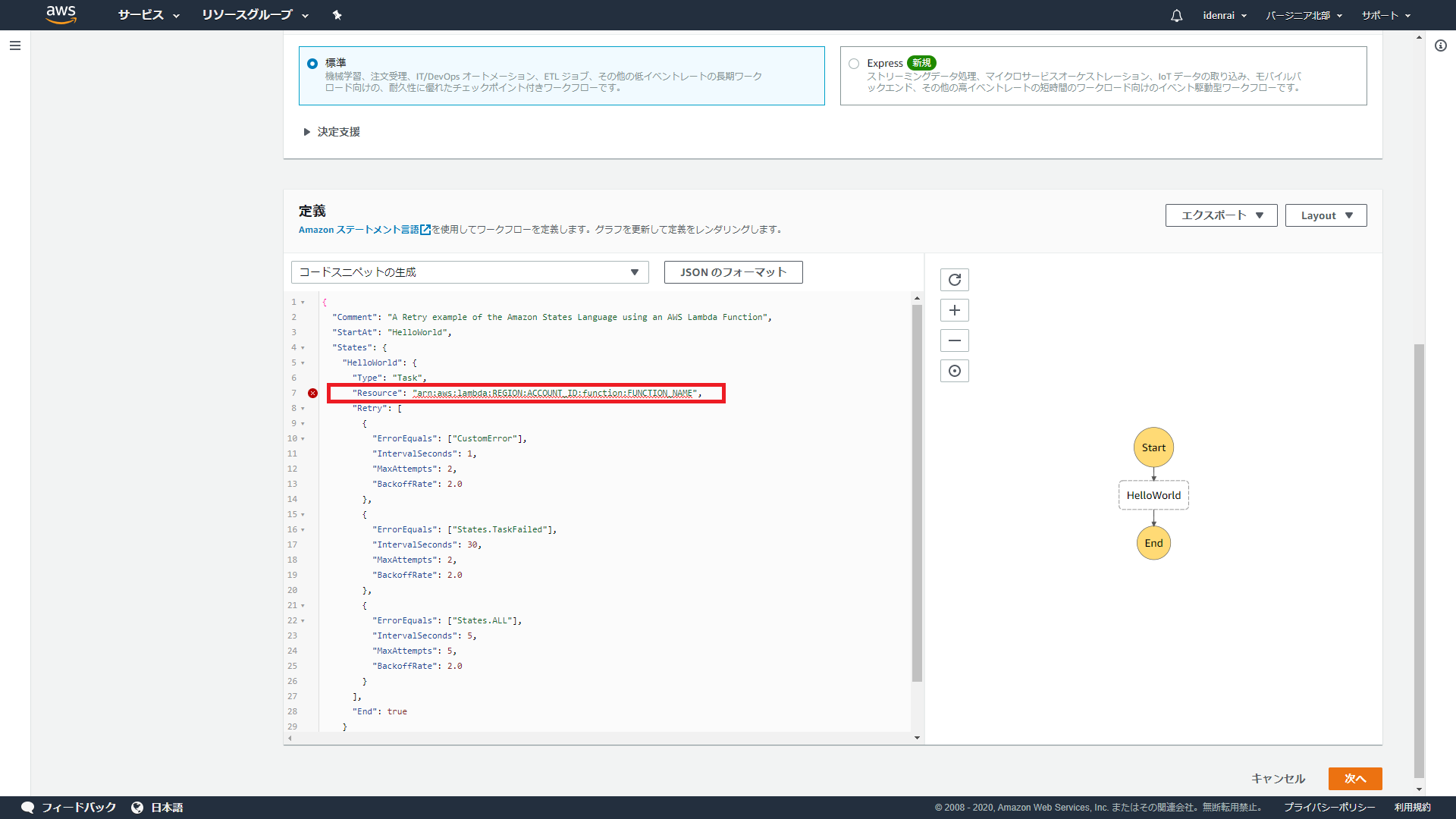This screenshot has width=1456, height=819.
Task: Open the リソースグループ menu
Action: pyautogui.click(x=255, y=15)
